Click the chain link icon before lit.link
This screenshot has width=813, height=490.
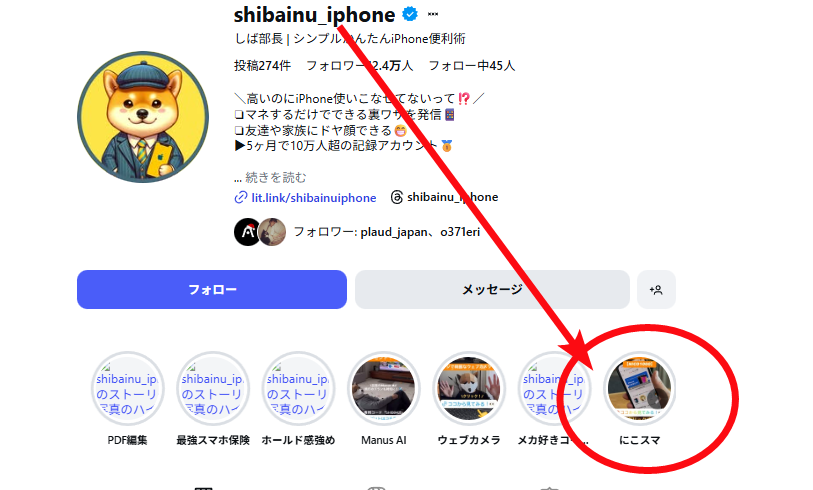[241, 198]
